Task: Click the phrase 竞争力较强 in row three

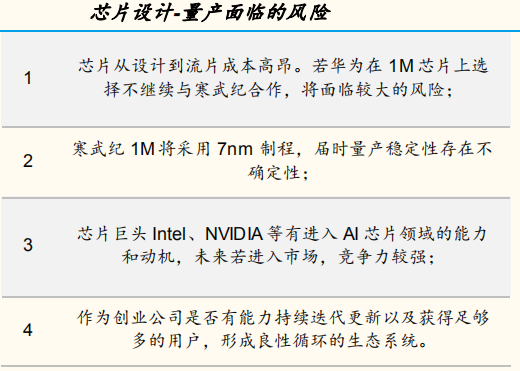Action: tap(382, 257)
